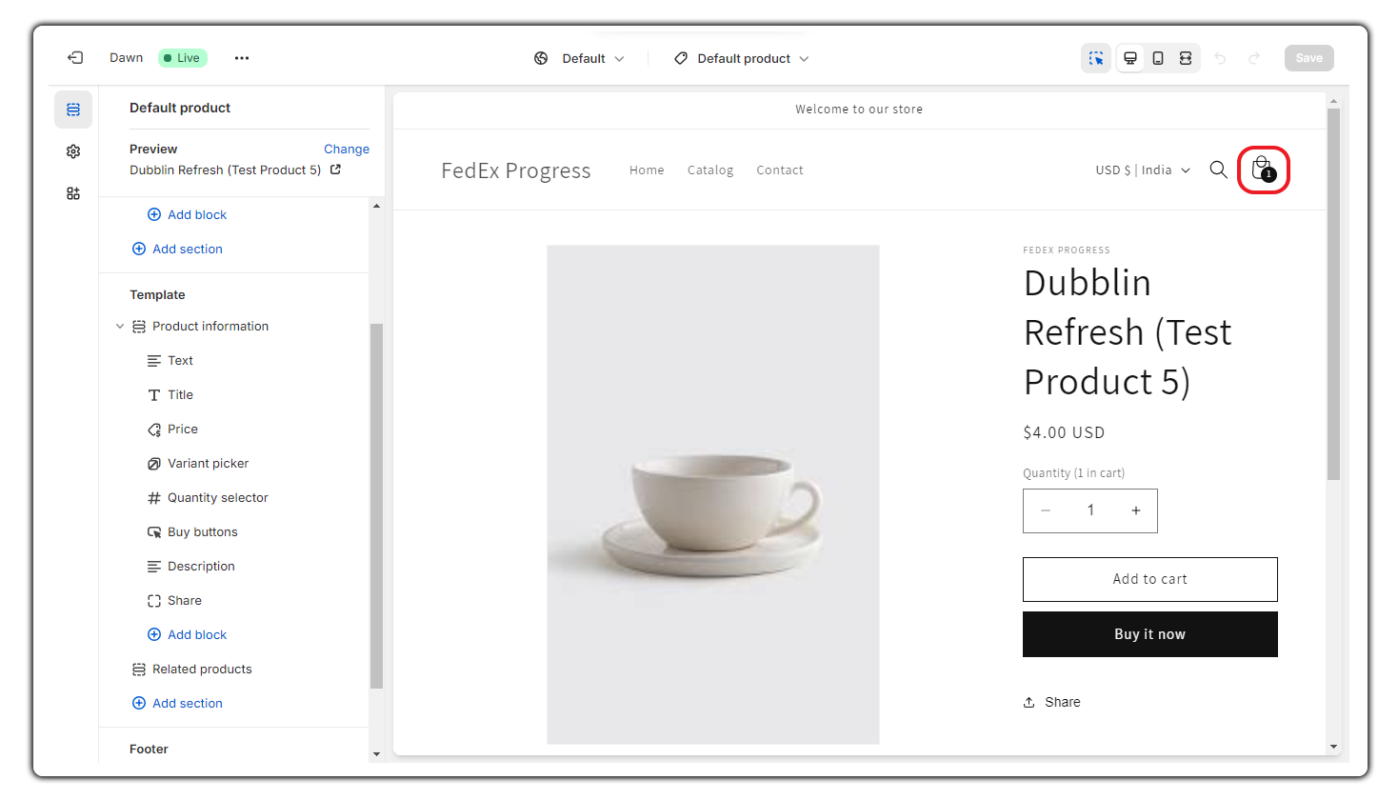This screenshot has width=1398, height=800.
Task: Open the Contact navigation link
Action: tap(779, 170)
